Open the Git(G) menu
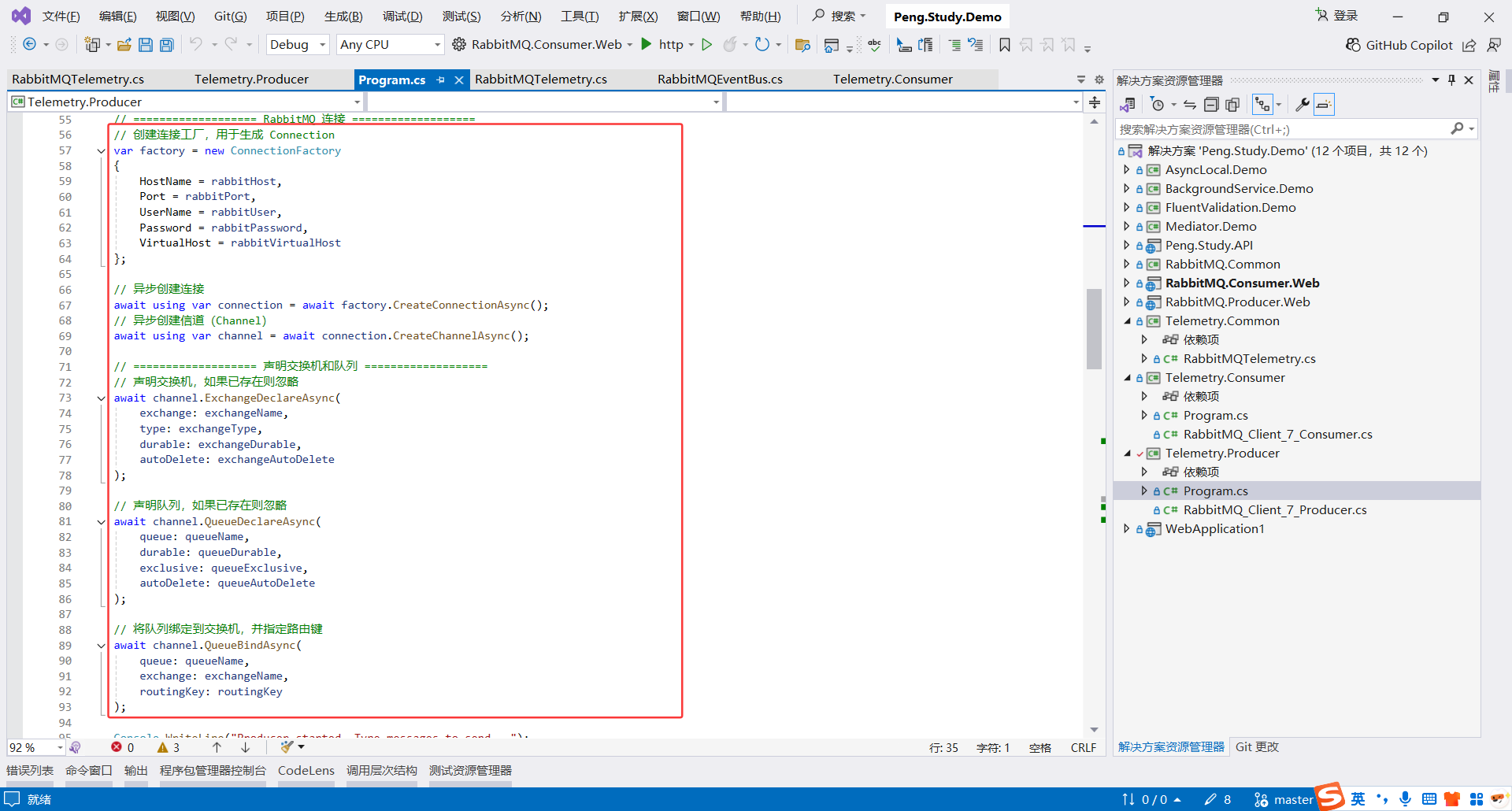The image size is (1512, 811). pyautogui.click(x=231, y=17)
